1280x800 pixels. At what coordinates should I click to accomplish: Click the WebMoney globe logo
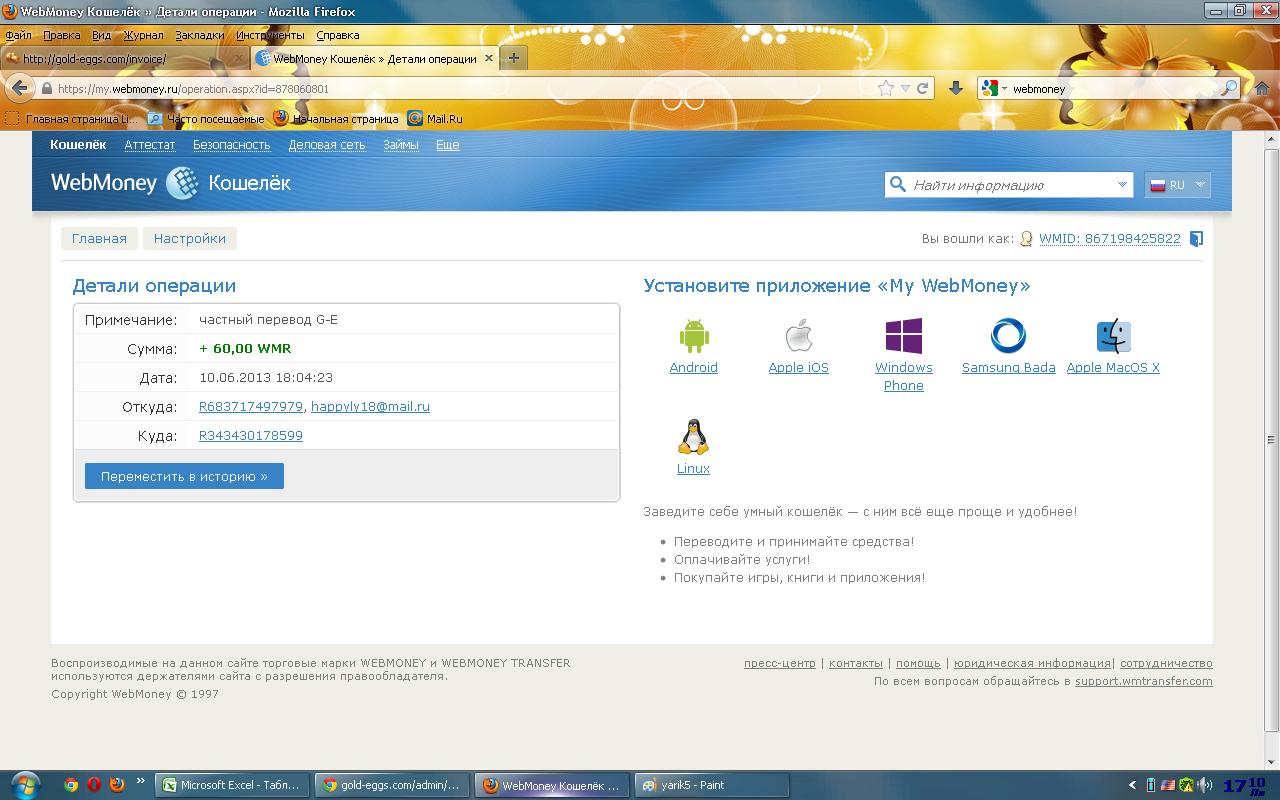point(182,183)
